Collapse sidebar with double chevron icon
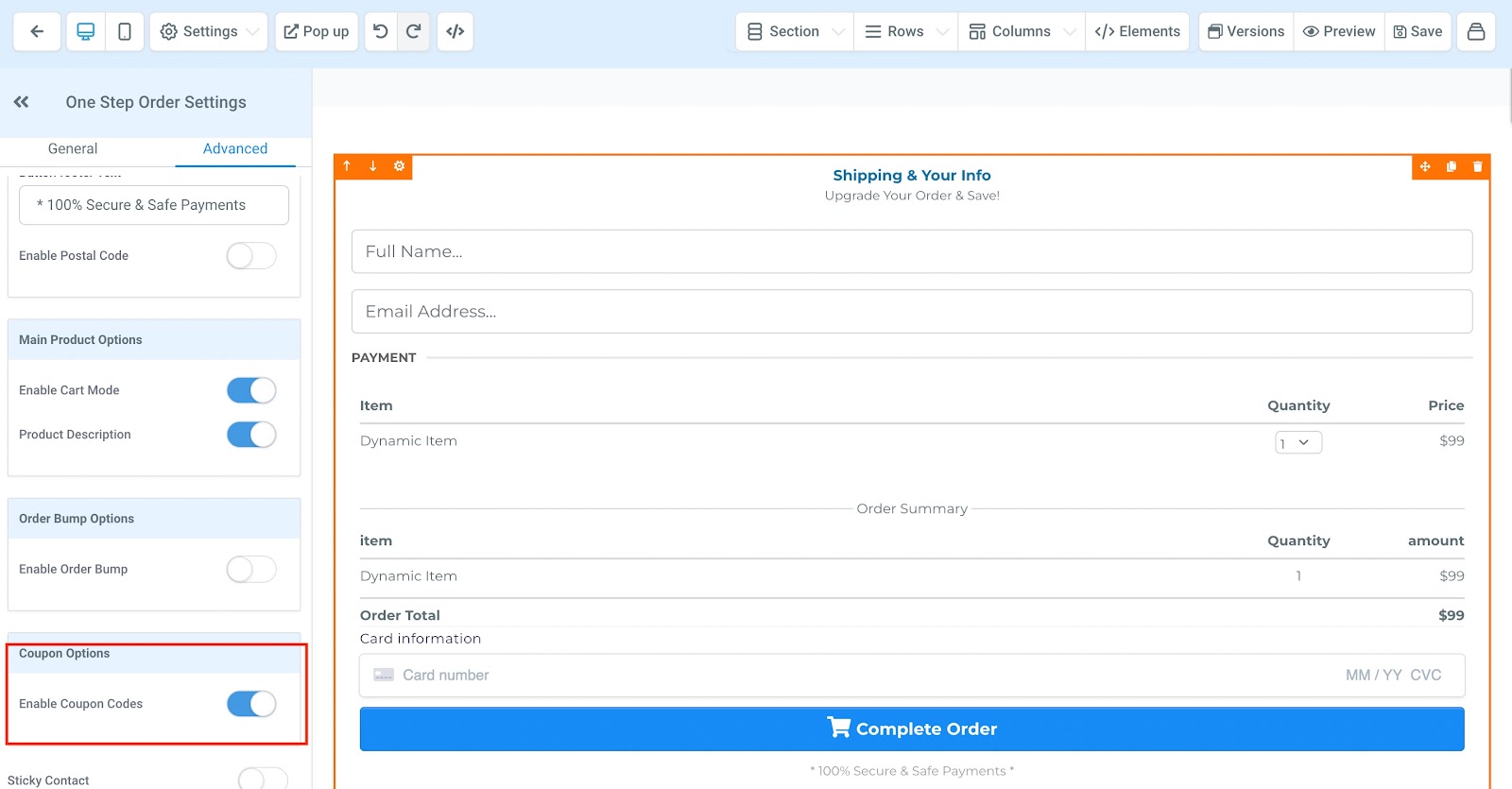 [22, 102]
